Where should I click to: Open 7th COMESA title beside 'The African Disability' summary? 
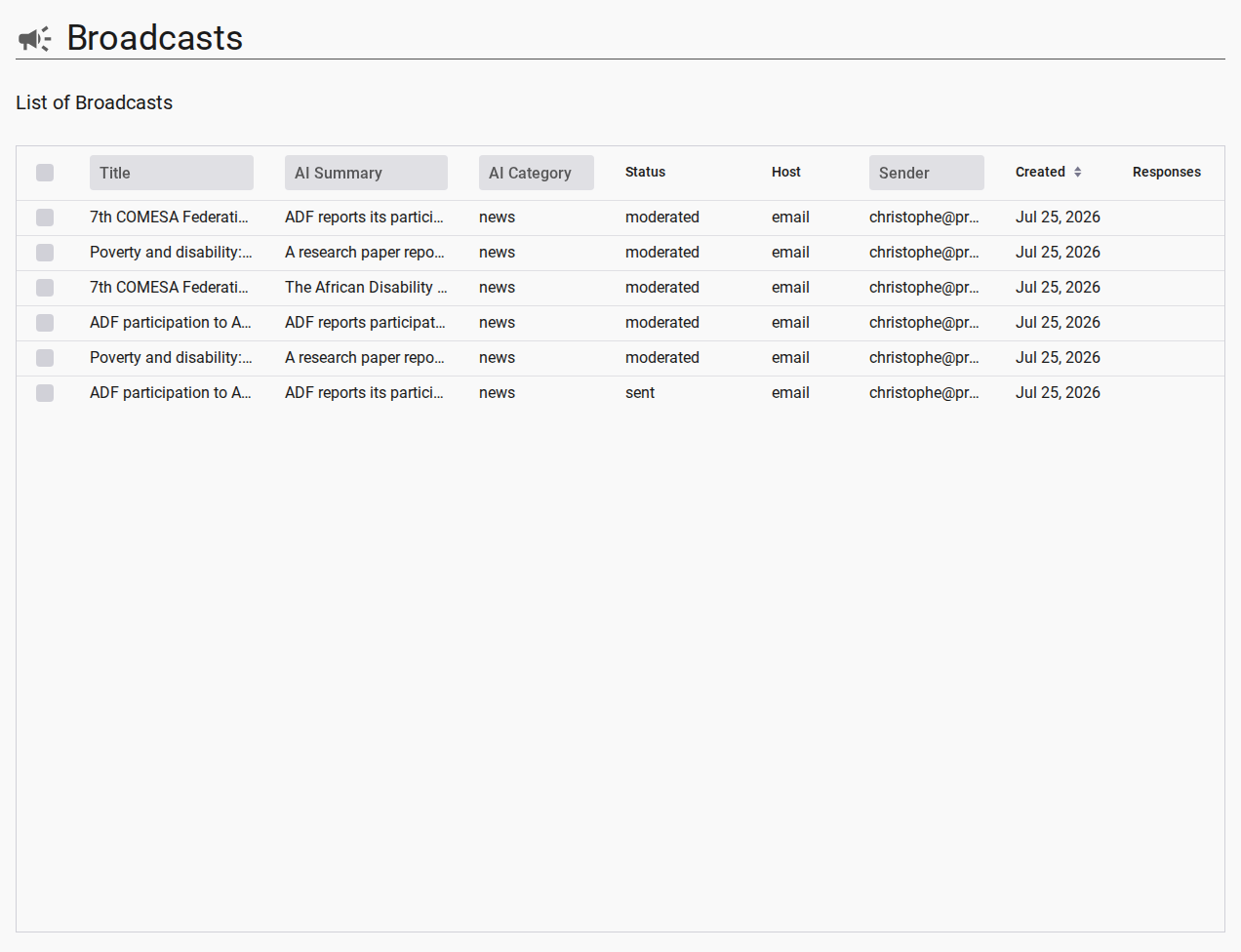(169, 288)
